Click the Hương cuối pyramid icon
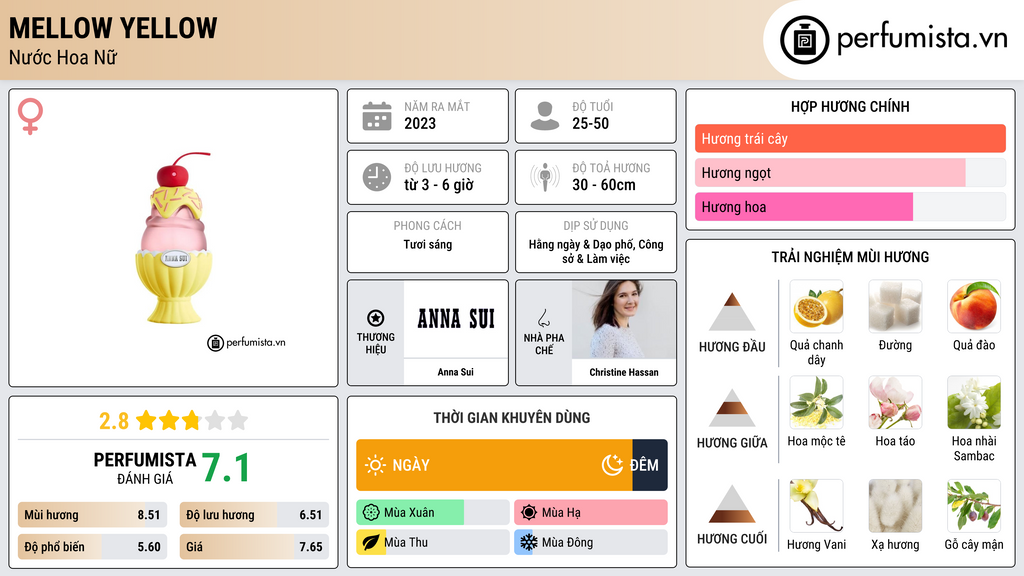1024x576 pixels. point(732,504)
